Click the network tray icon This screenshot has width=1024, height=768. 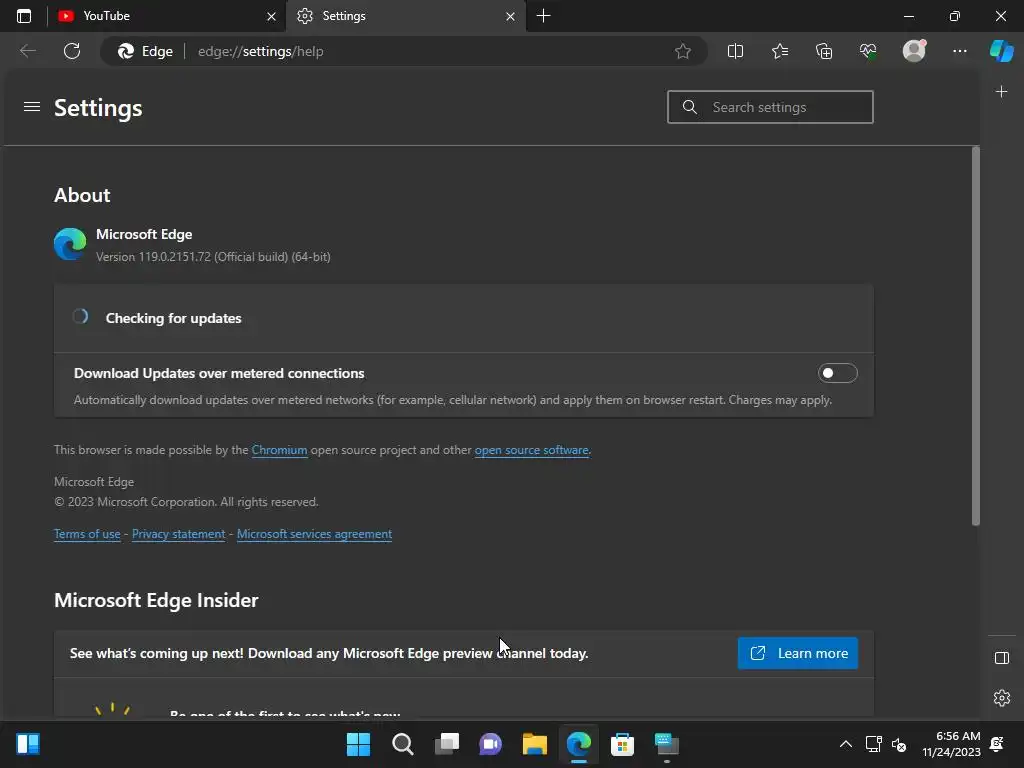tap(873, 744)
